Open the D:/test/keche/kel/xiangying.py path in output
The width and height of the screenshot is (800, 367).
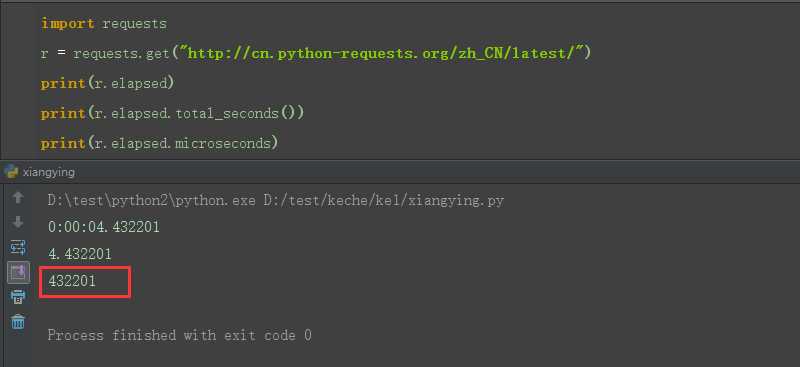(383, 201)
